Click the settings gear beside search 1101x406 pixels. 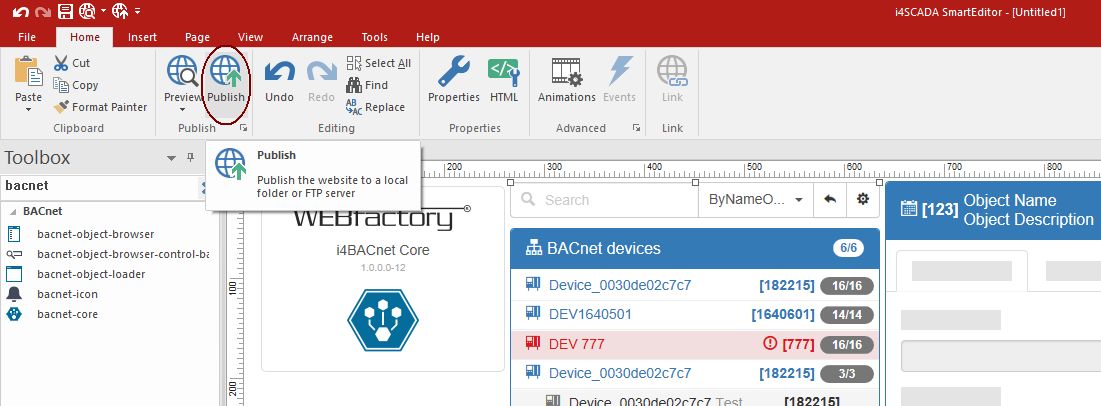click(x=862, y=200)
